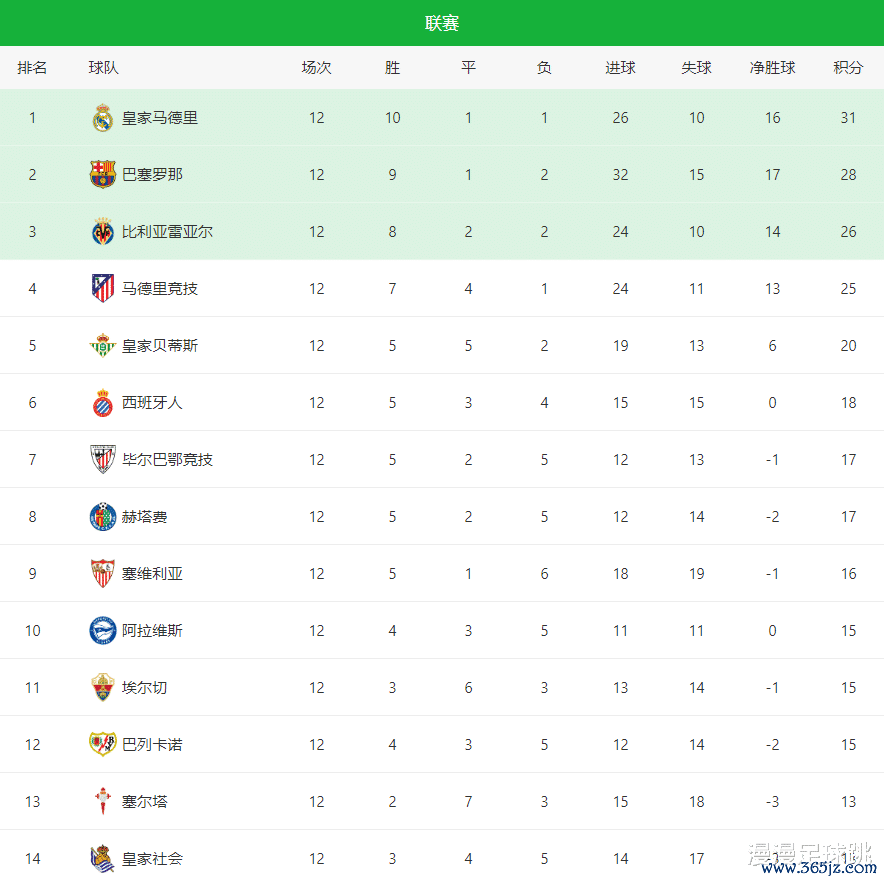
Task: Click the Real Betis club crest
Action: tap(103, 346)
